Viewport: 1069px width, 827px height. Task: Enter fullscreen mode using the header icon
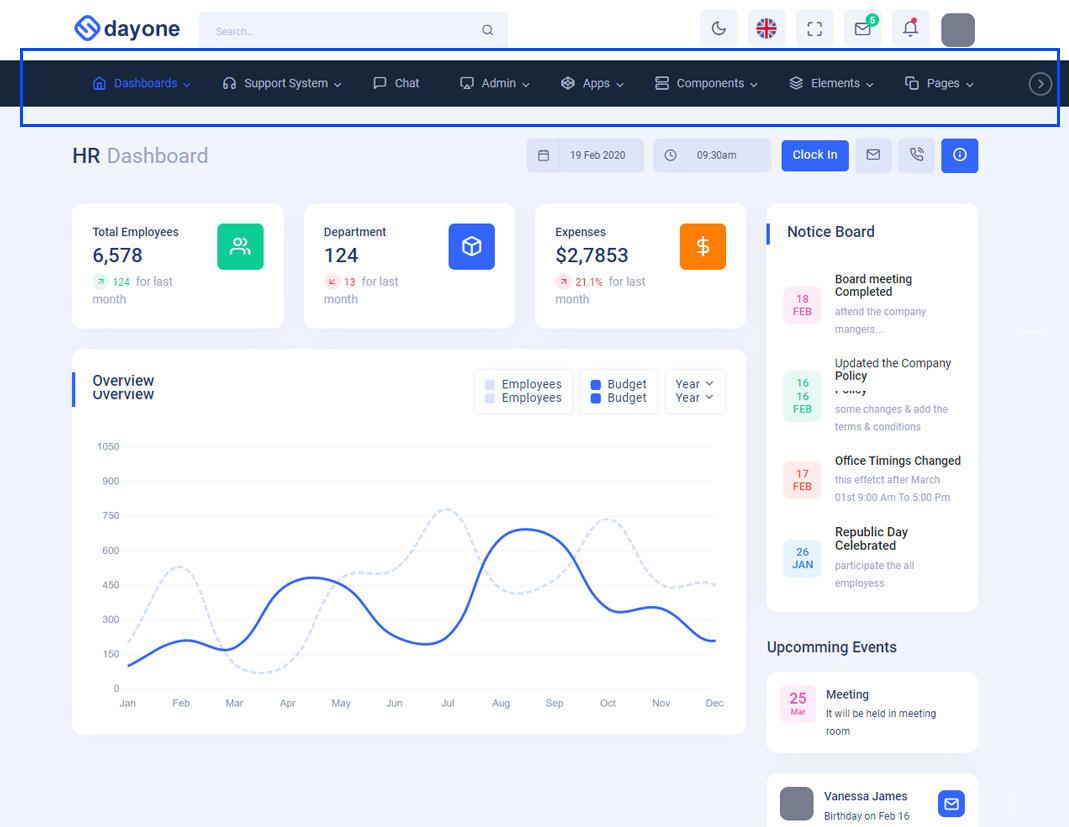pyautogui.click(x=814, y=29)
